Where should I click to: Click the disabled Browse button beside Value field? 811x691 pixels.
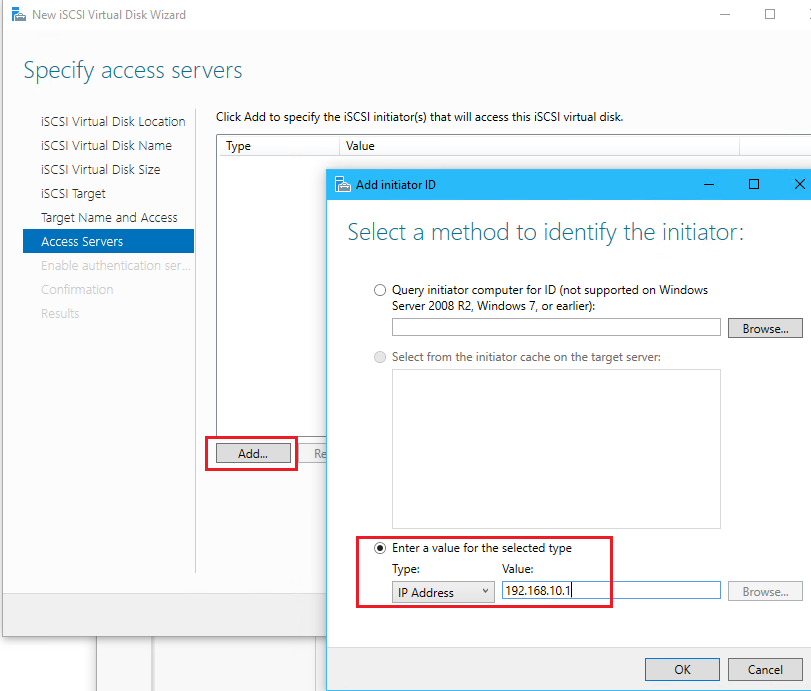coord(765,592)
